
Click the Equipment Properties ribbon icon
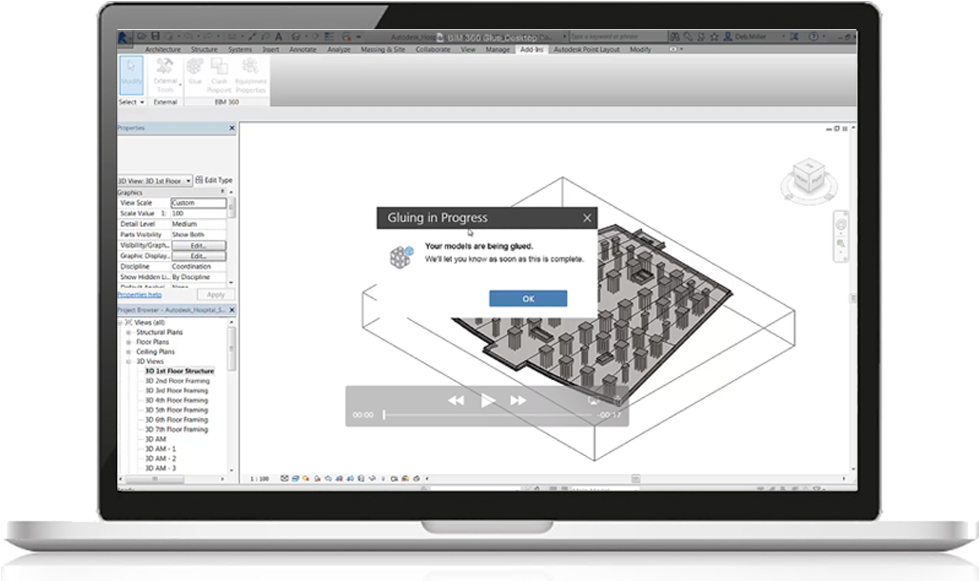(250, 67)
